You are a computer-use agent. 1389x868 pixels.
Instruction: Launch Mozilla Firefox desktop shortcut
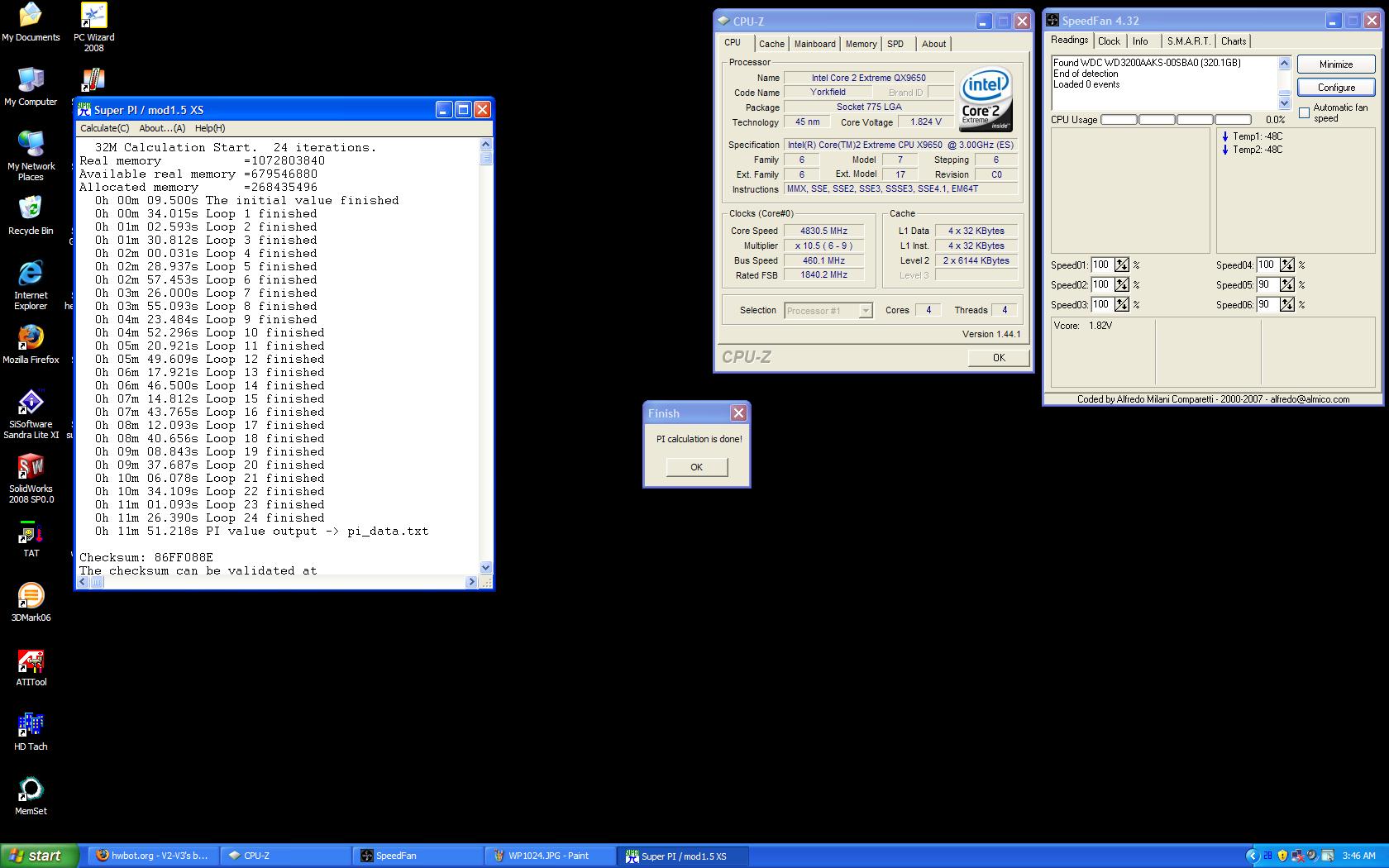click(31, 345)
